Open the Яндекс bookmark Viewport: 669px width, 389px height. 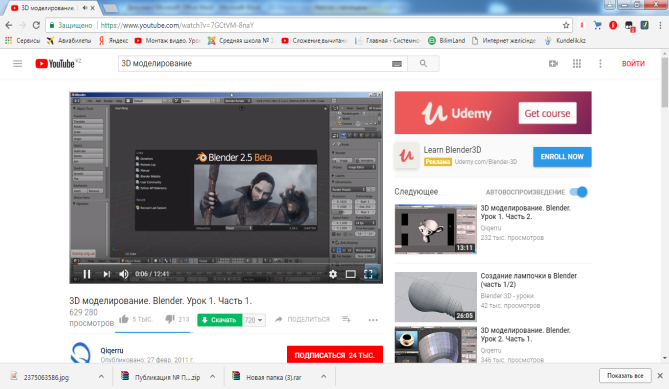[x=113, y=41]
